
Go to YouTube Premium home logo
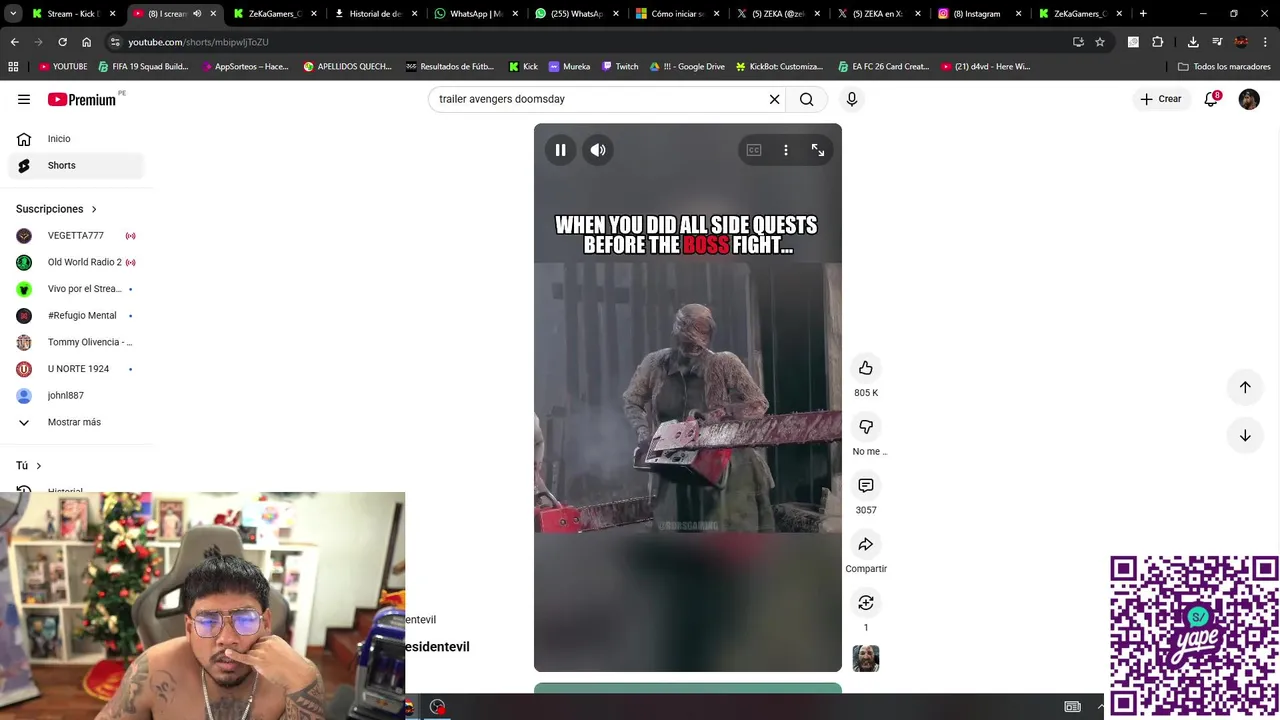point(82,99)
